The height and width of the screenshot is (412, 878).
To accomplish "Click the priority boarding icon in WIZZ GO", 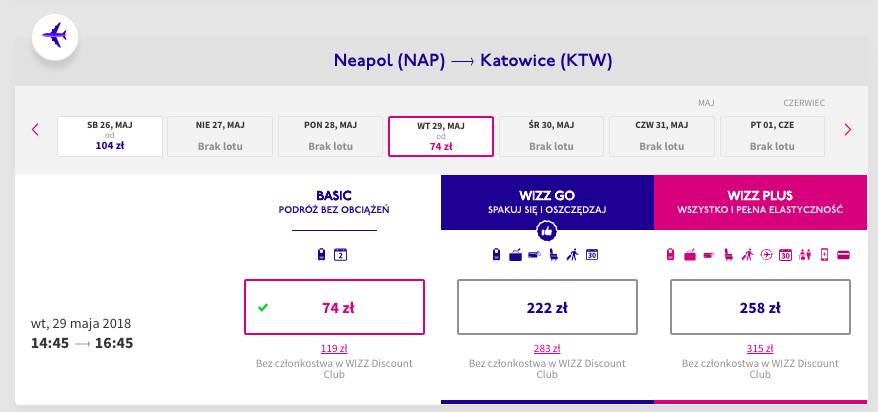I will (572, 255).
